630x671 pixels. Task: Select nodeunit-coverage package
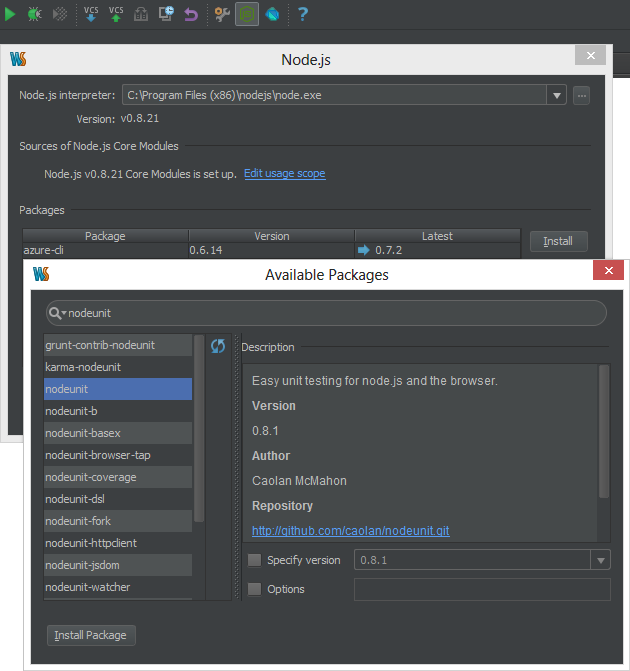pos(118,477)
